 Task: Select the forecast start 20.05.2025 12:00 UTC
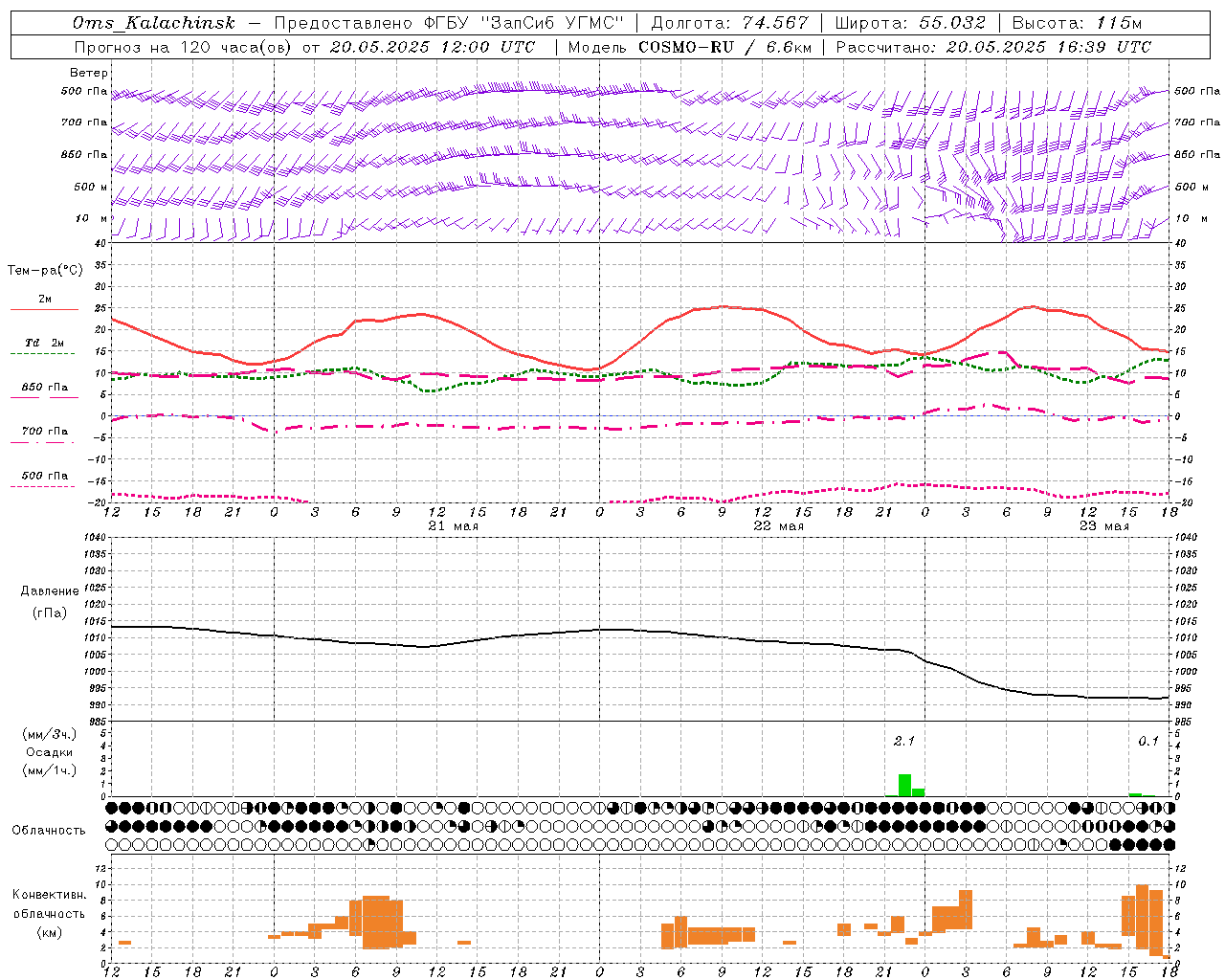coord(432,47)
